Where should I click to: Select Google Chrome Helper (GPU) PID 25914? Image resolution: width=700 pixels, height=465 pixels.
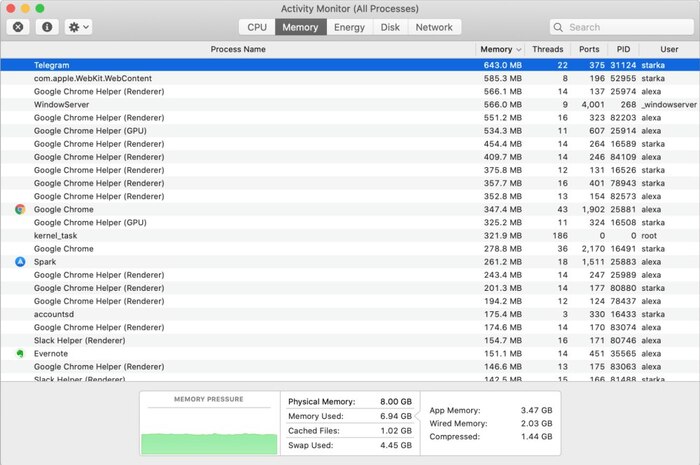[x=350, y=131]
